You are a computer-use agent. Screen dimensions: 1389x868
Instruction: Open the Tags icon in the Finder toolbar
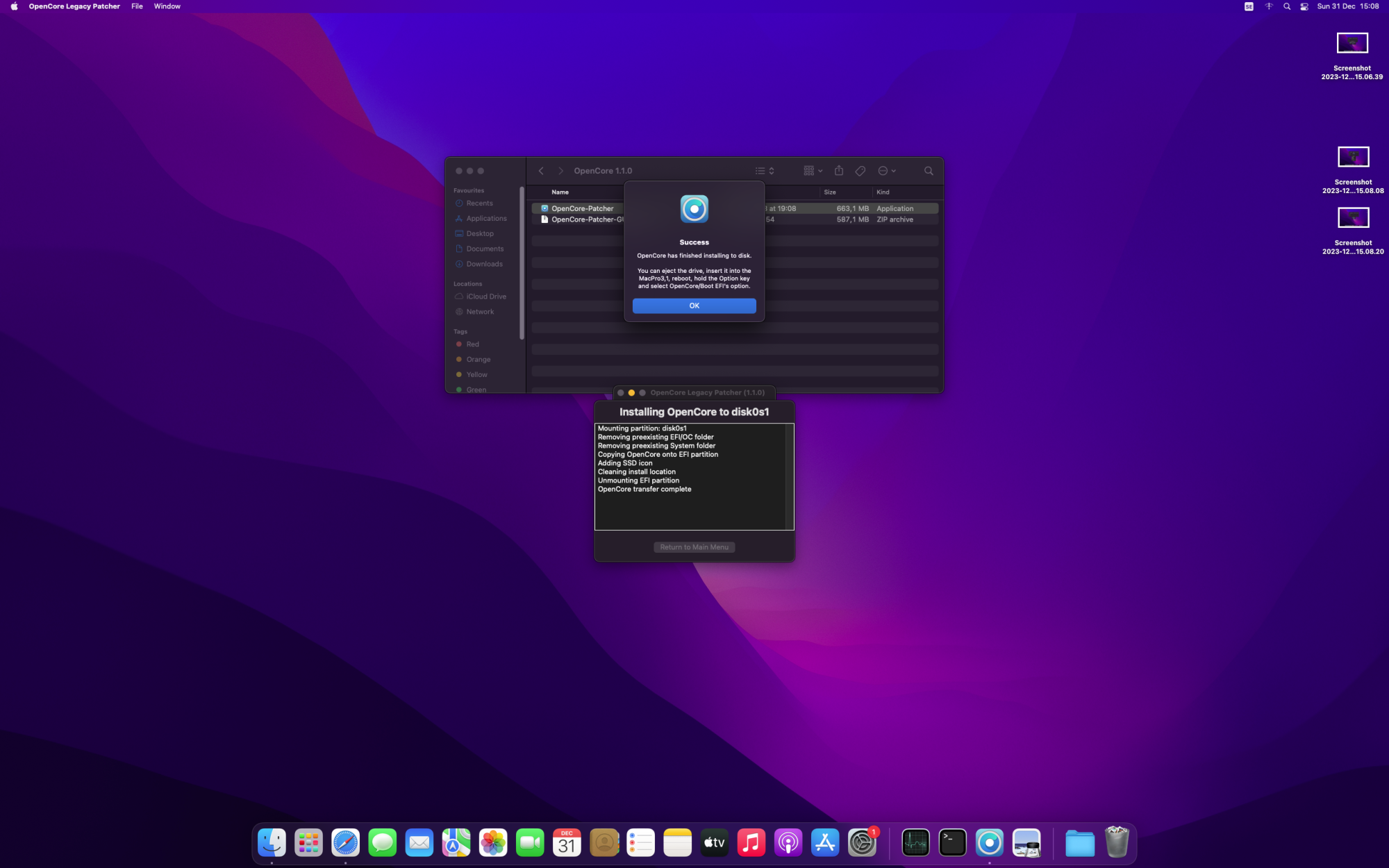click(860, 171)
